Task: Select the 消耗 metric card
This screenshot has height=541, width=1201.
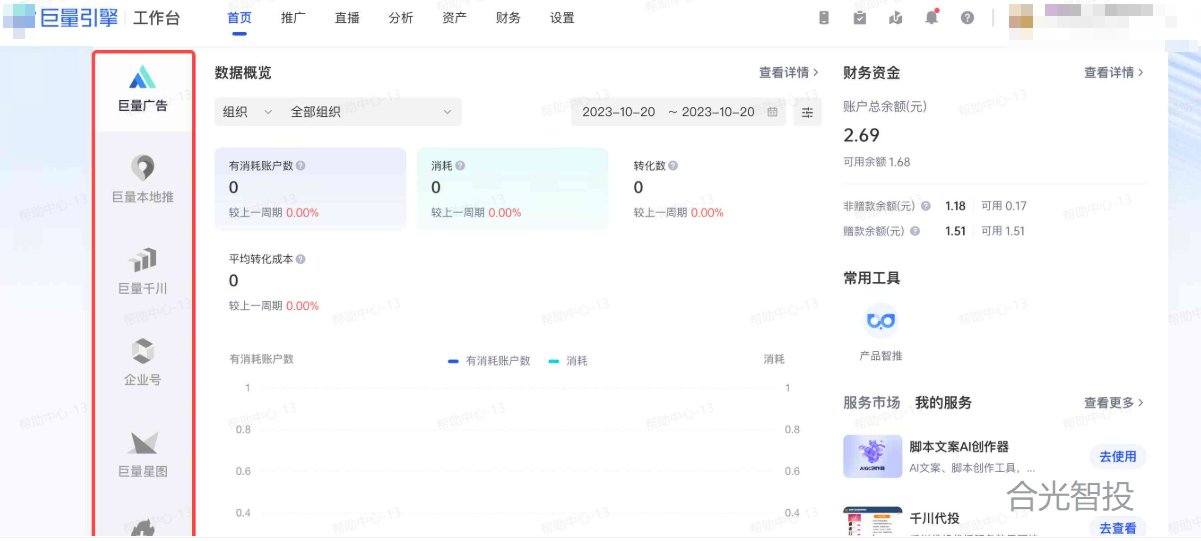Action: click(512, 189)
